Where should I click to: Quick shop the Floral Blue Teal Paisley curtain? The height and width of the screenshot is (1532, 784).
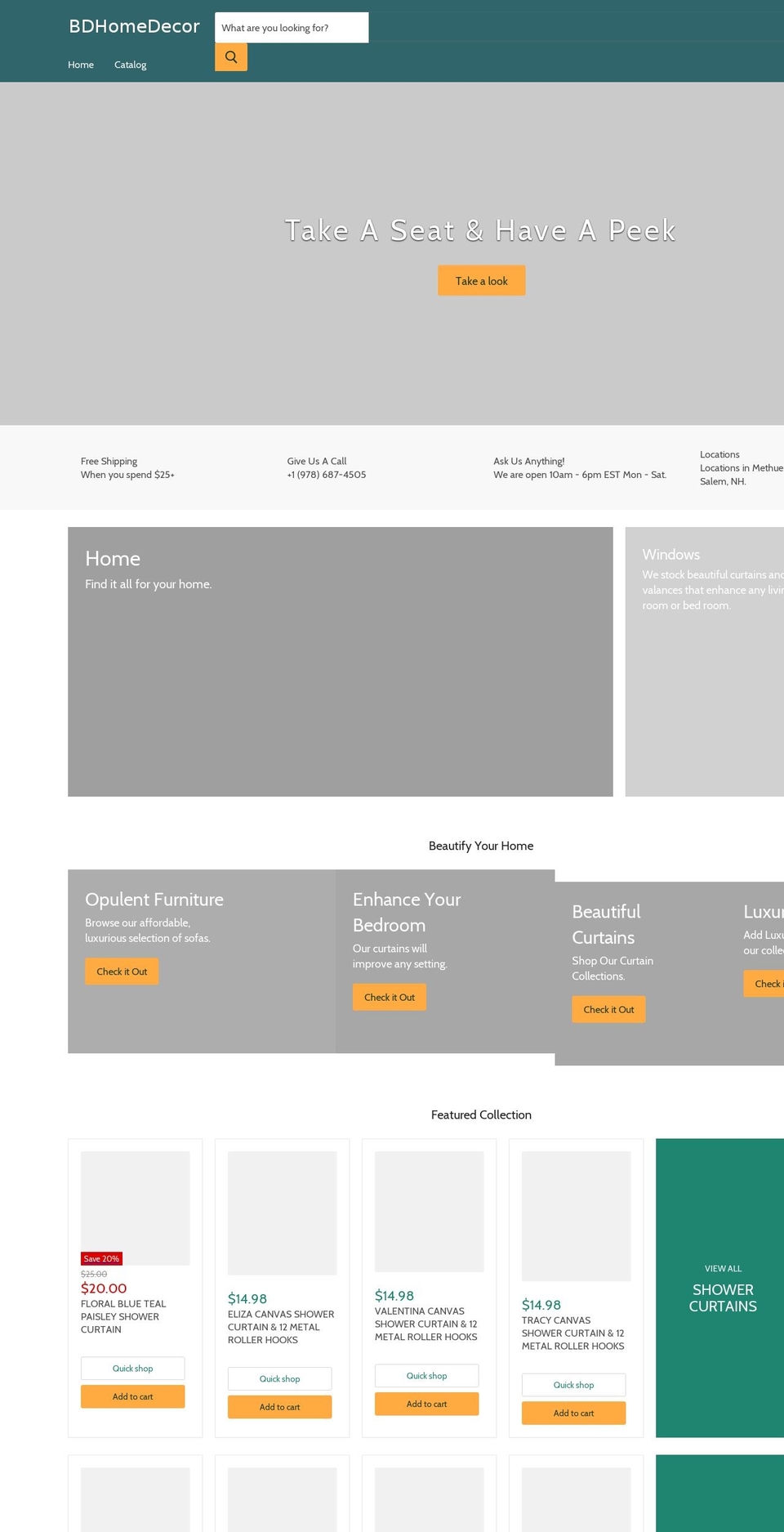[x=133, y=1369]
